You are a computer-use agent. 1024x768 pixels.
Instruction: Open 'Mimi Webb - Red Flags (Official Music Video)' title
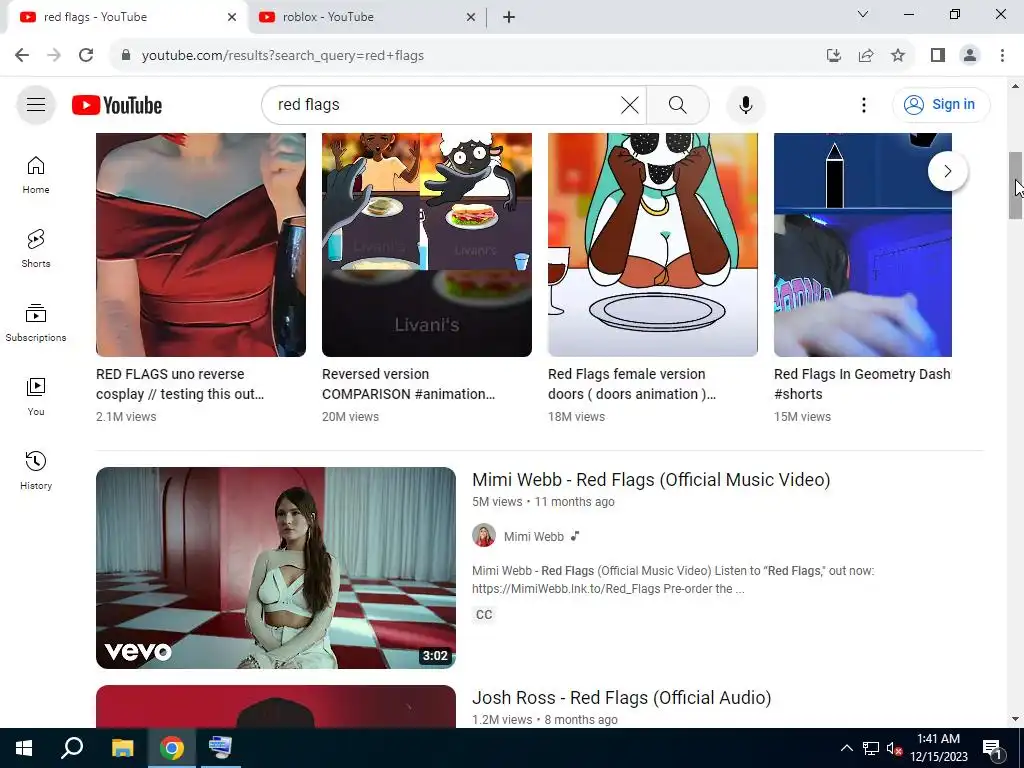651,479
